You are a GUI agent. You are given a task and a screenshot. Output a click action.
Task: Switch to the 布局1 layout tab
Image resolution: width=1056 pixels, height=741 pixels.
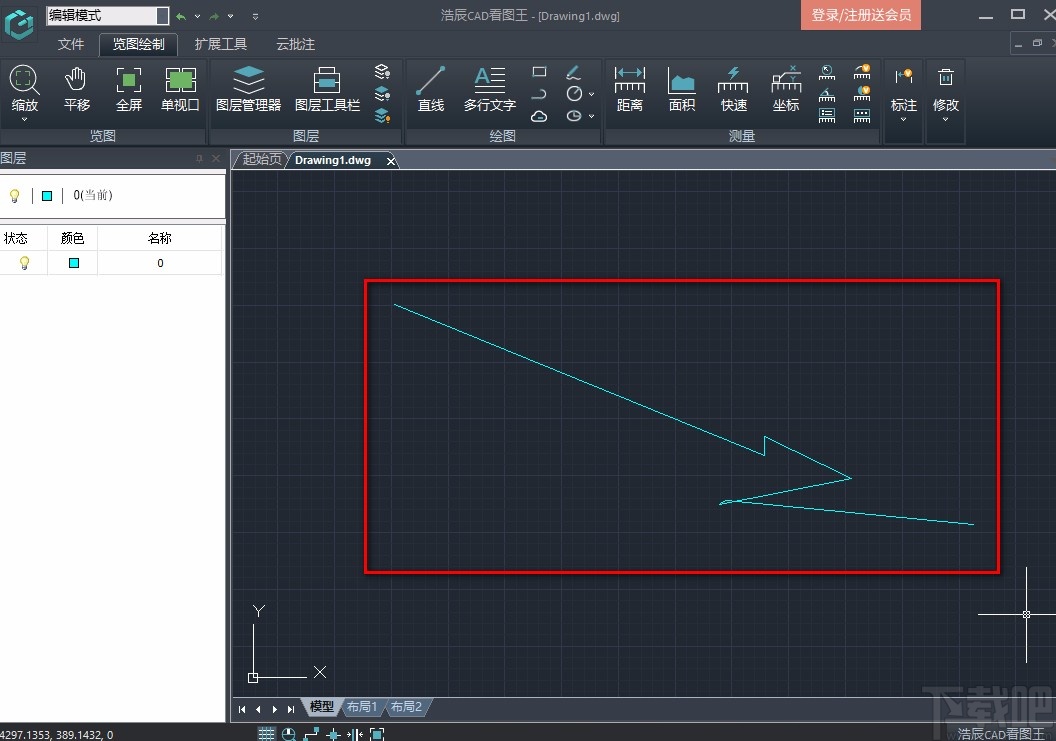361,707
